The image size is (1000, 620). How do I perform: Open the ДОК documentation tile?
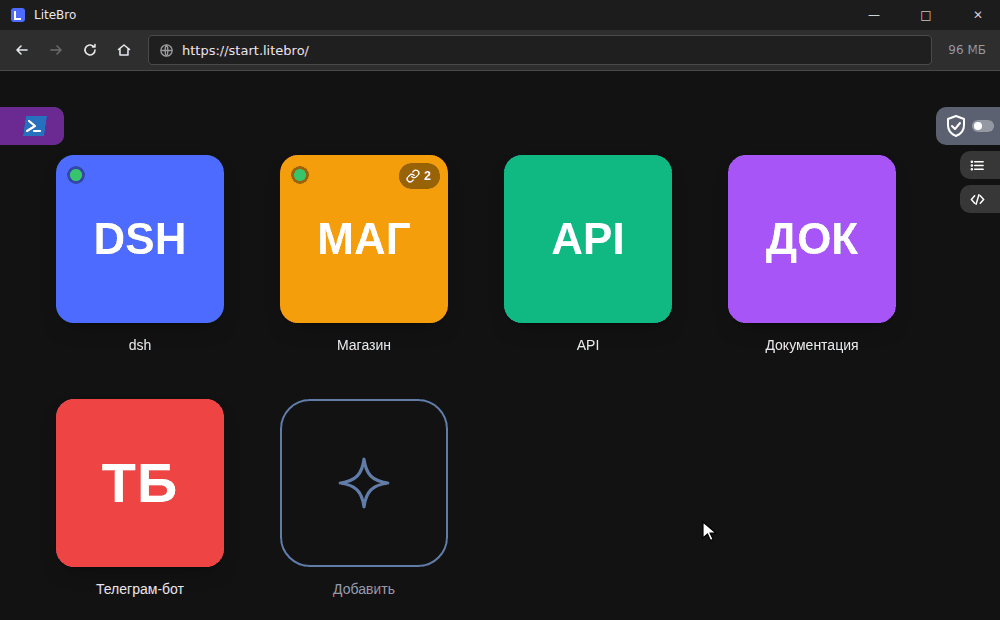(x=812, y=239)
